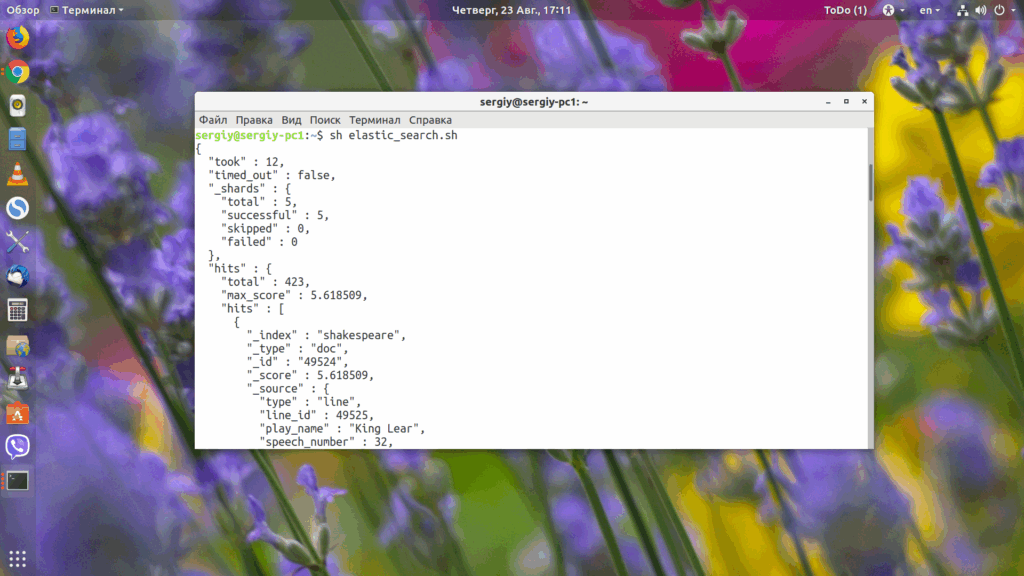Image resolution: width=1024 pixels, height=576 pixels.
Task: Click the "_index" : "shakespeare" line
Action: pos(326,335)
